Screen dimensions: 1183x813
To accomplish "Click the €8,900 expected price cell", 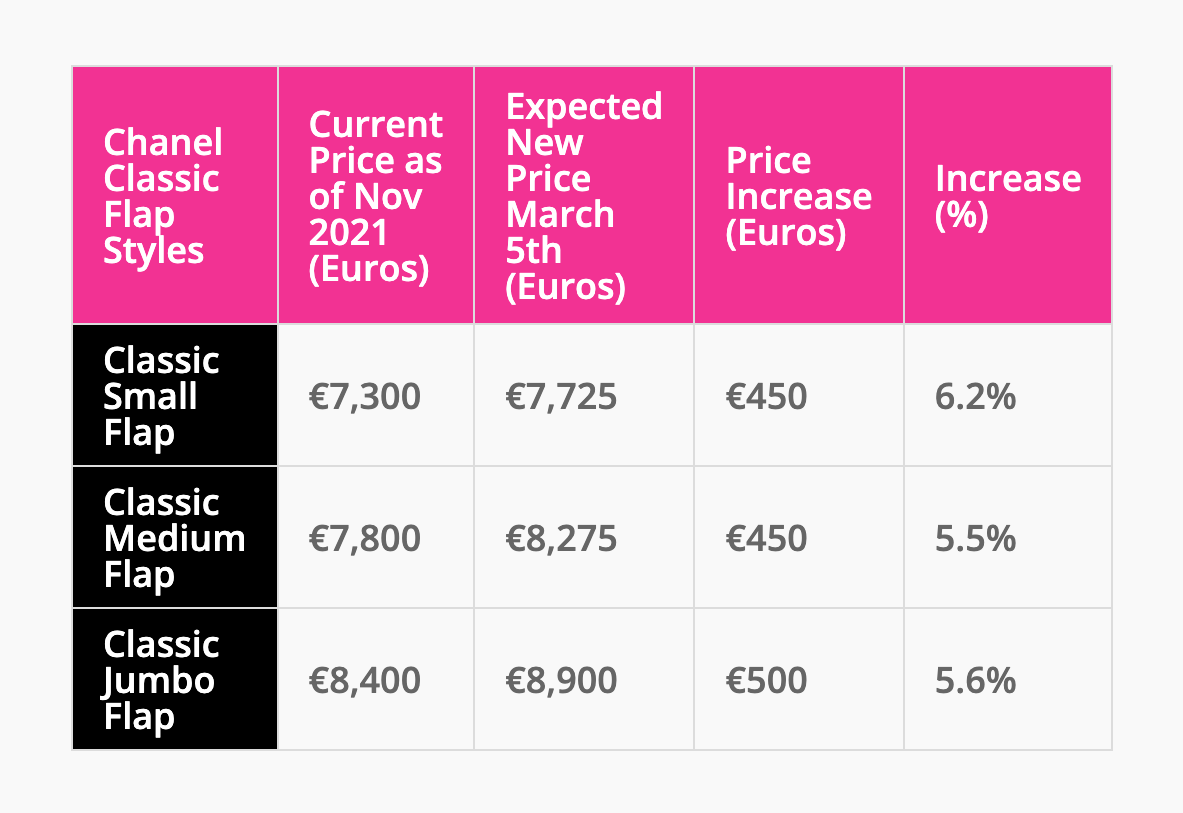I will (561, 681).
